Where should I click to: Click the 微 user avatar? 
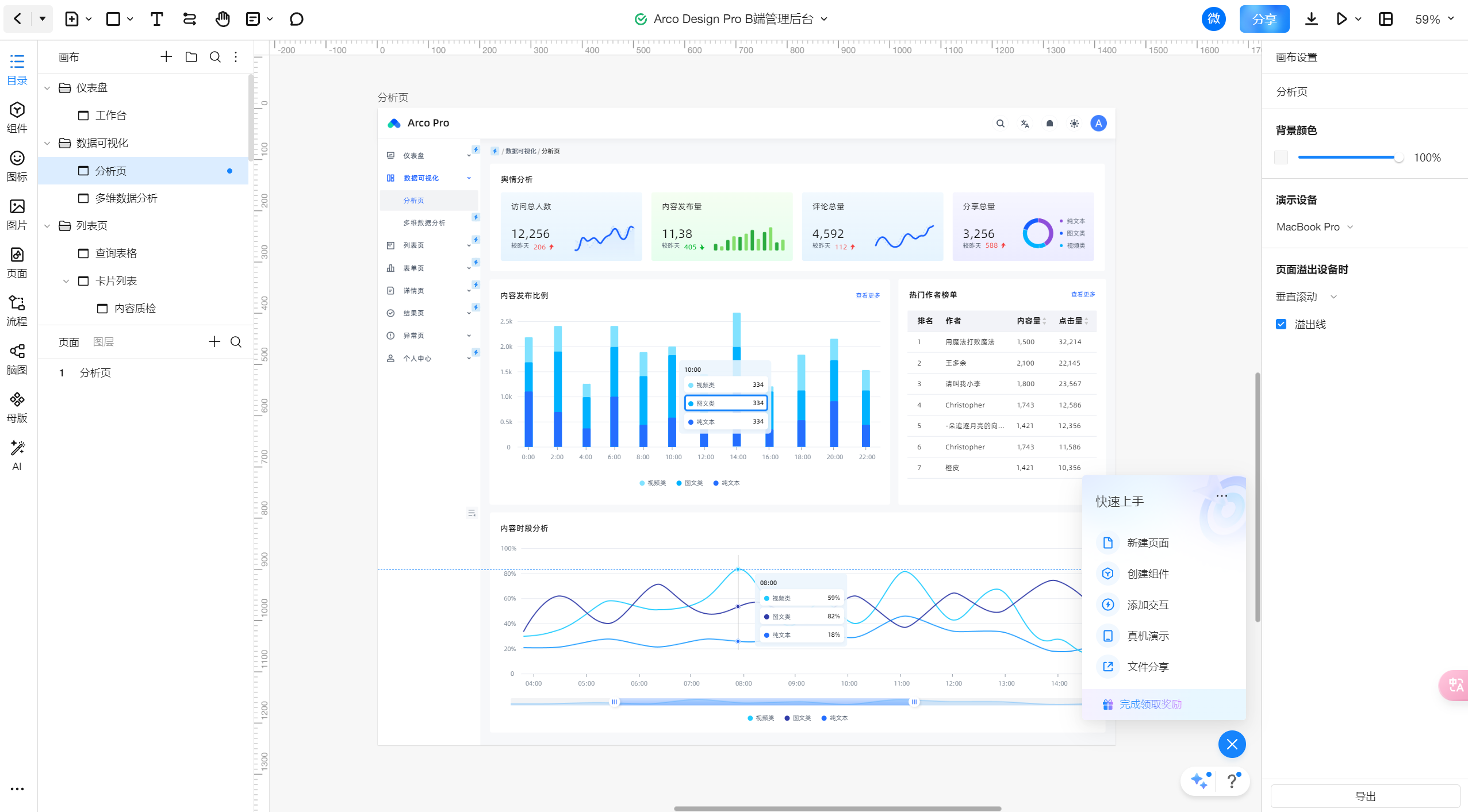pyautogui.click(x=1214, y=19)
